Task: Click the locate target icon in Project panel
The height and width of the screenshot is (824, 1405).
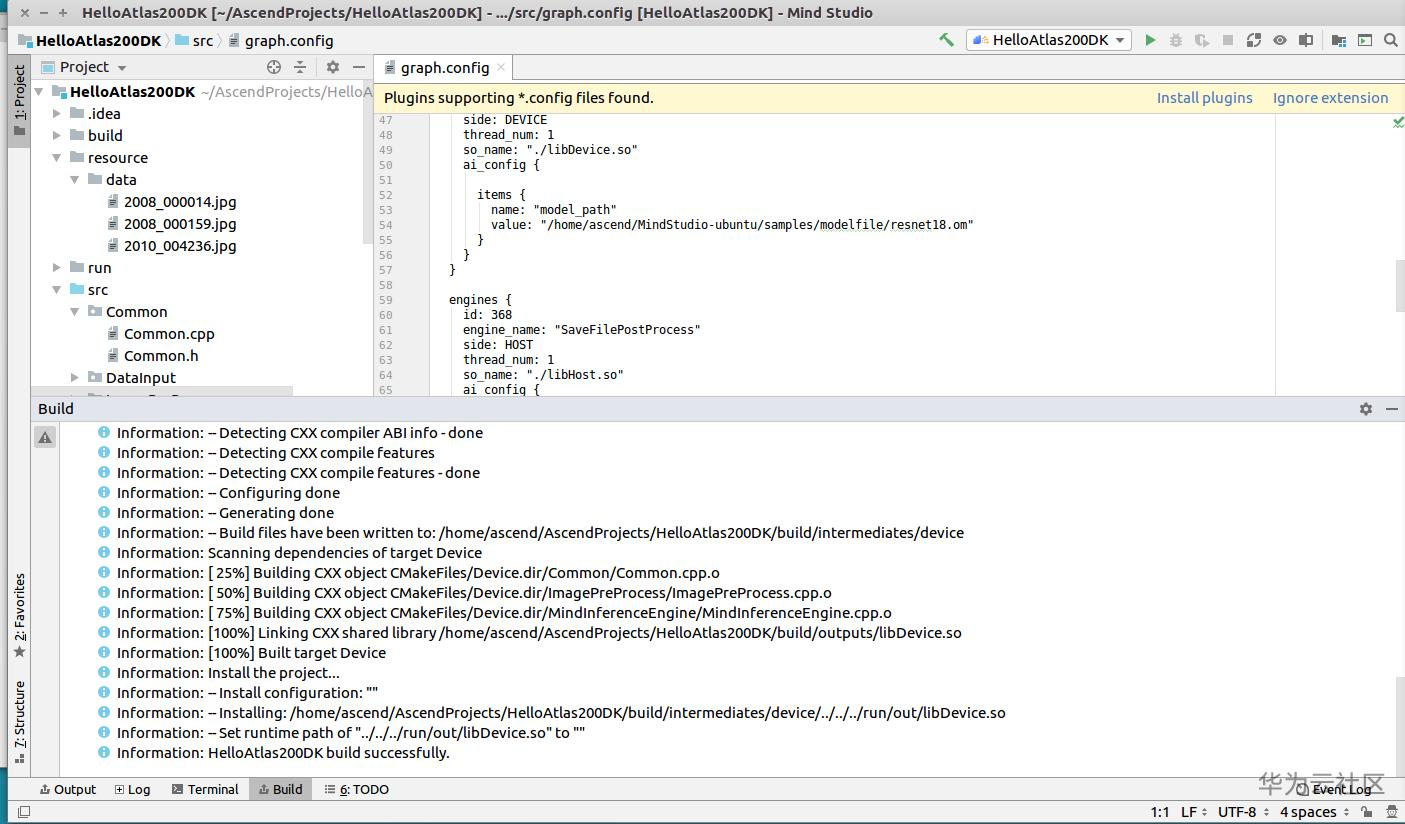Action: (x=274, y=67)
